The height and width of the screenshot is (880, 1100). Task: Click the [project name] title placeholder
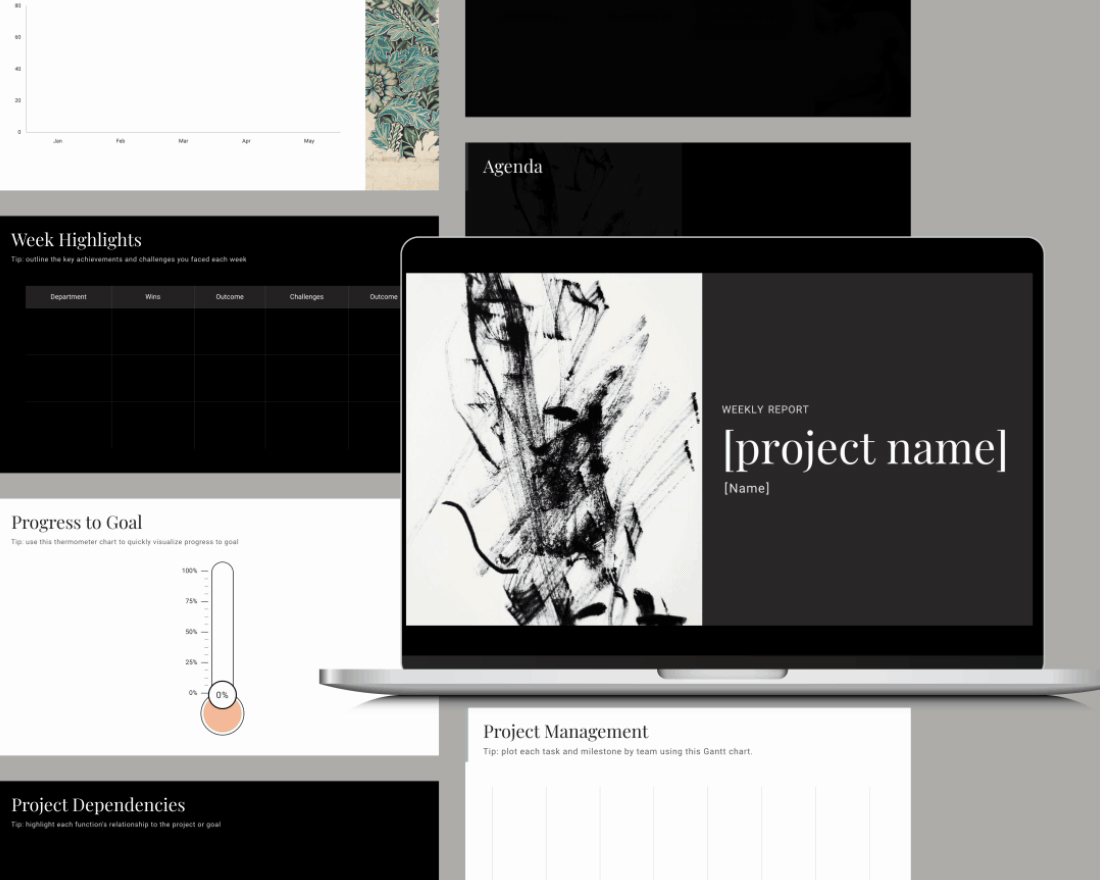pyautogui.click(x=865, y=448)
